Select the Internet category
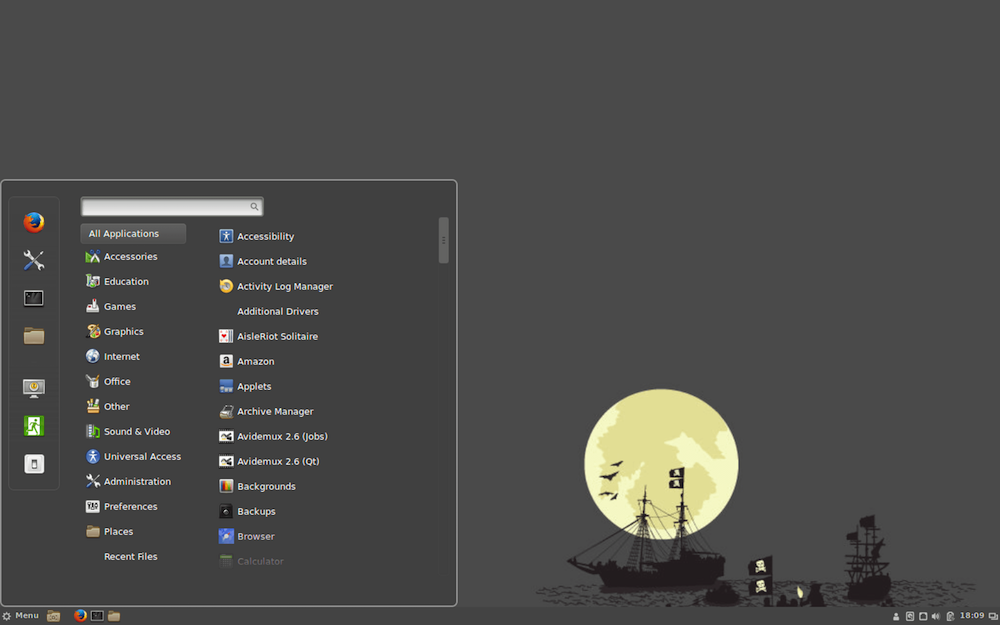The image size is (1000, 625). point(112,357)
